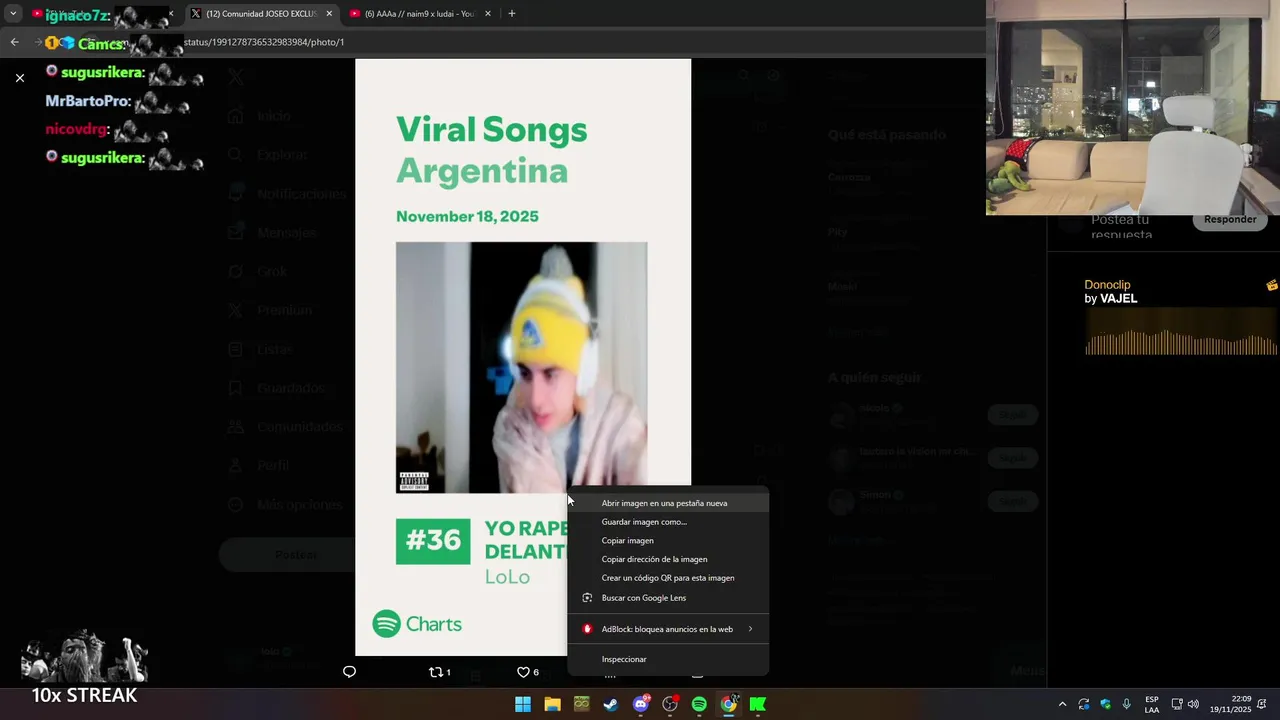Close the Comunidad JOSEO tab
This screenshot has width=1280, height=720.
tap(329, 14)
